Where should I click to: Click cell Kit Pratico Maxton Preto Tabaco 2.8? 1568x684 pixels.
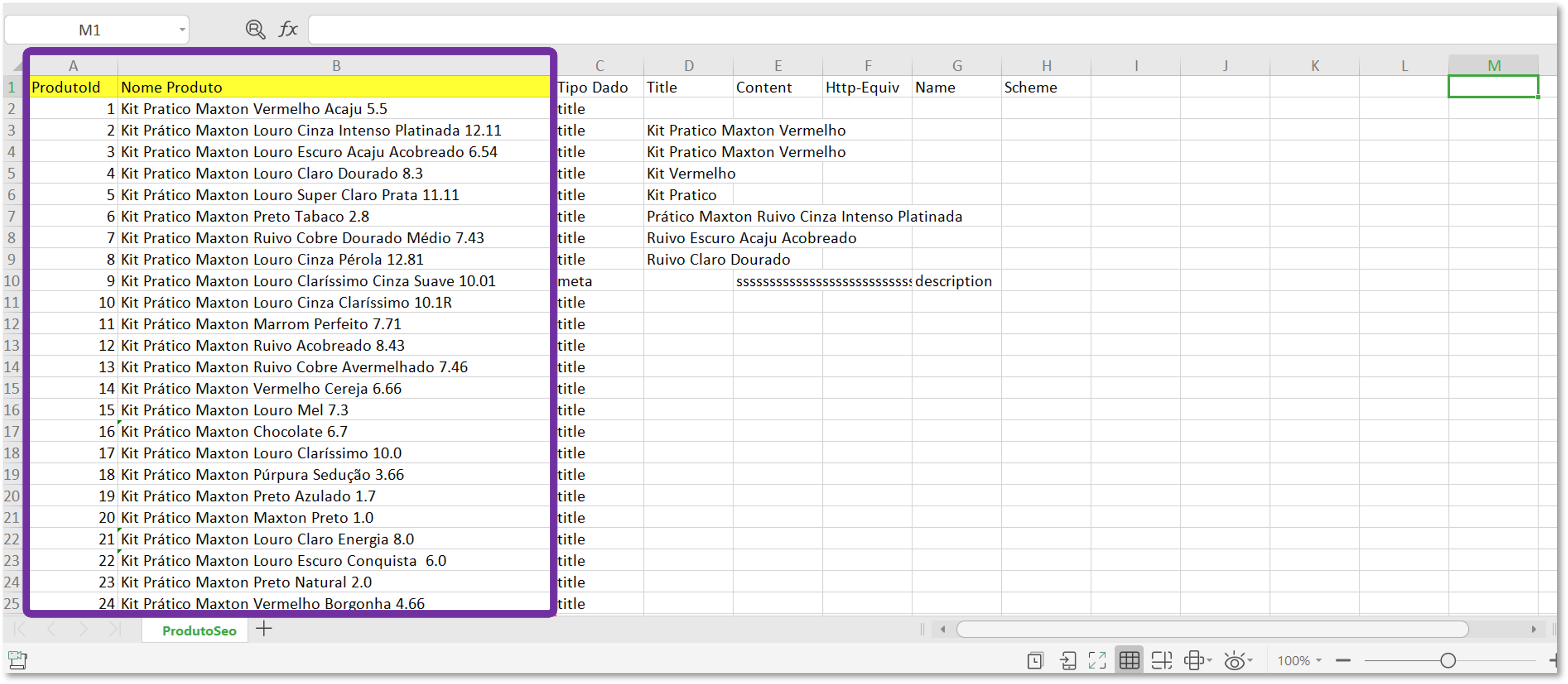tap(334, 216)
